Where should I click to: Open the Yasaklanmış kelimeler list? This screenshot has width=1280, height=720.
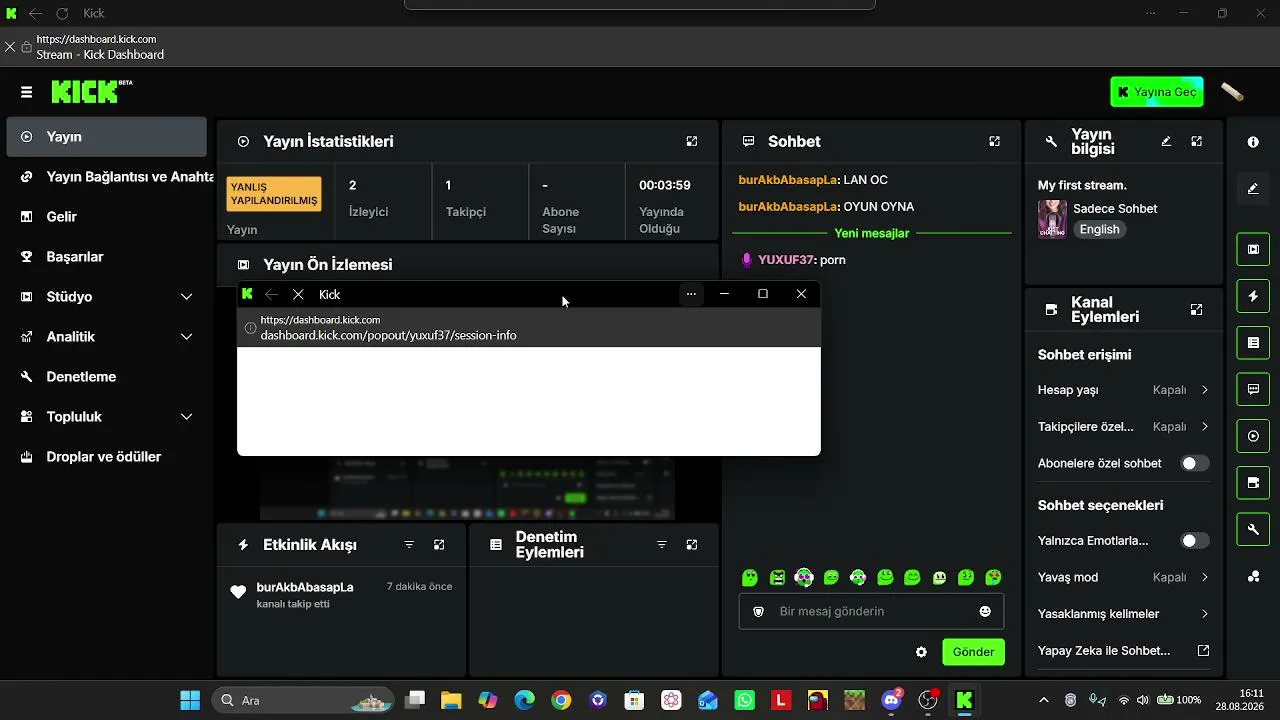tap(1123, 614)
